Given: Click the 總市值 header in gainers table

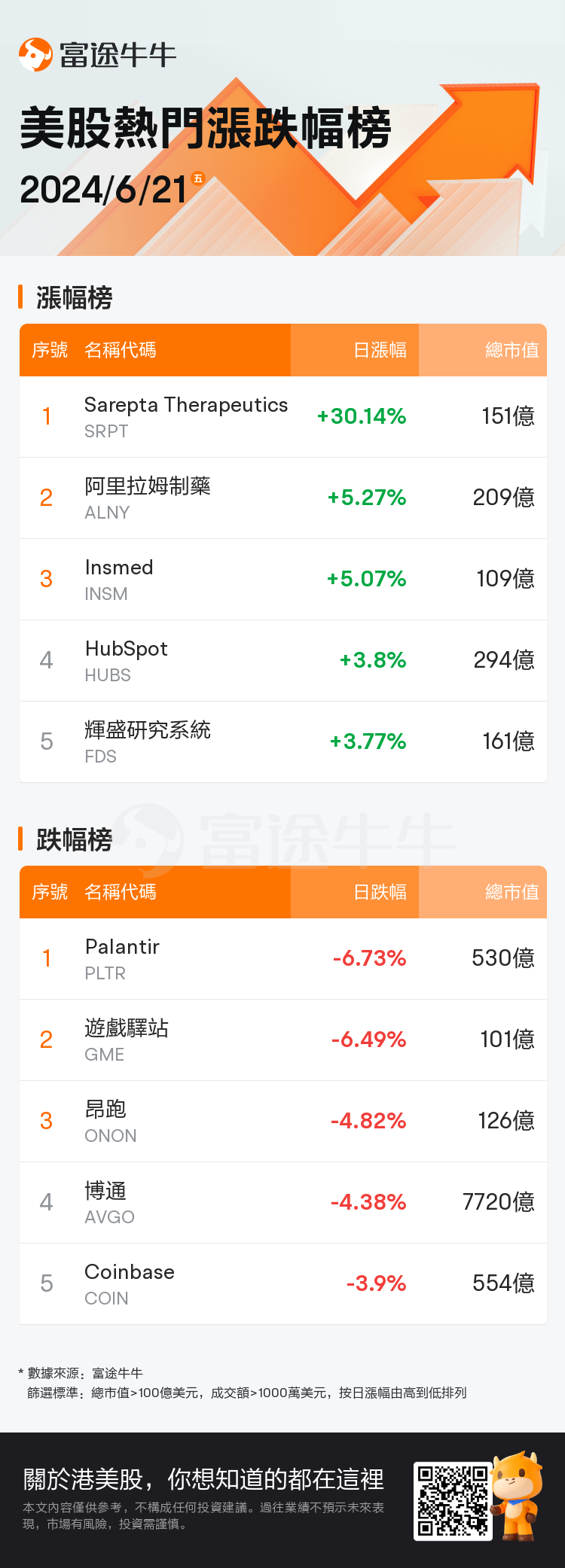Looking at the screenshot, I should (512, 350).
